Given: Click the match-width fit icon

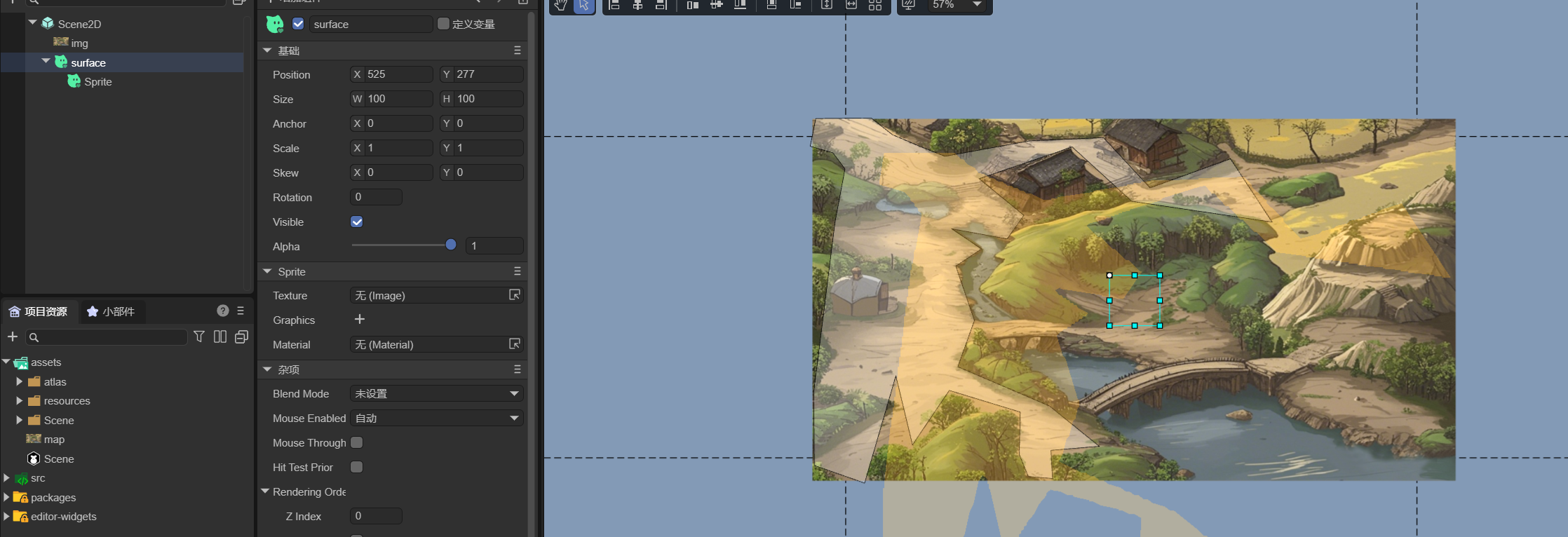Looking at the screenshot, I should 851,5.
